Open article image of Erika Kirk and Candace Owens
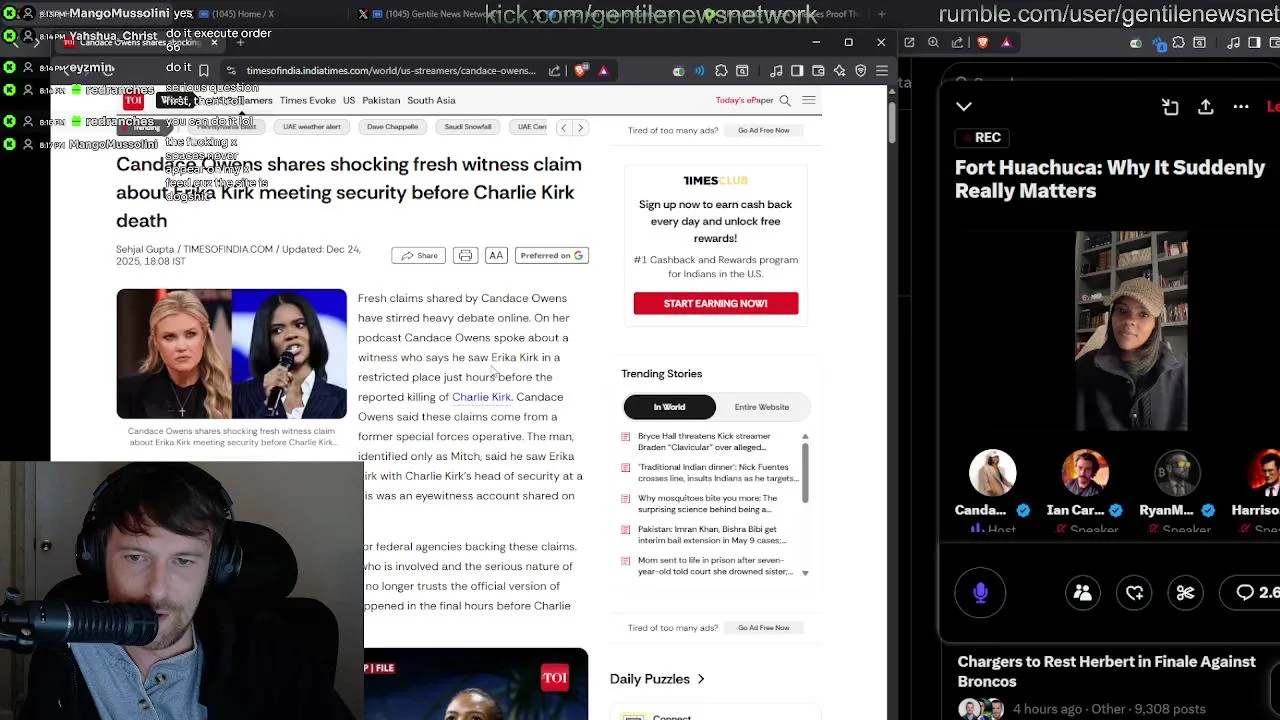1280x720 pixels. pos(231,354)
